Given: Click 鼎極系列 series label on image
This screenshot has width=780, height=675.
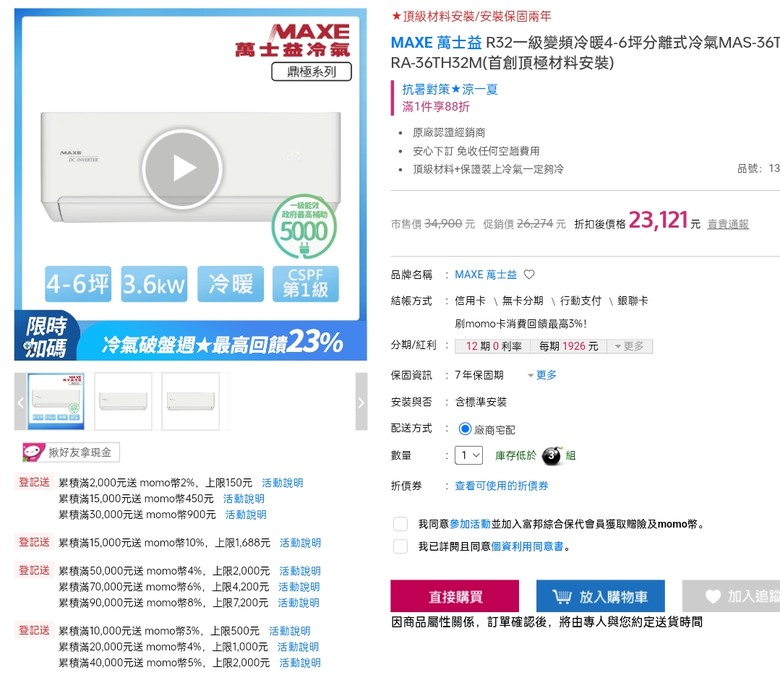Looking at the screenshot, I should pyautogui.click(x=311, y=72).
